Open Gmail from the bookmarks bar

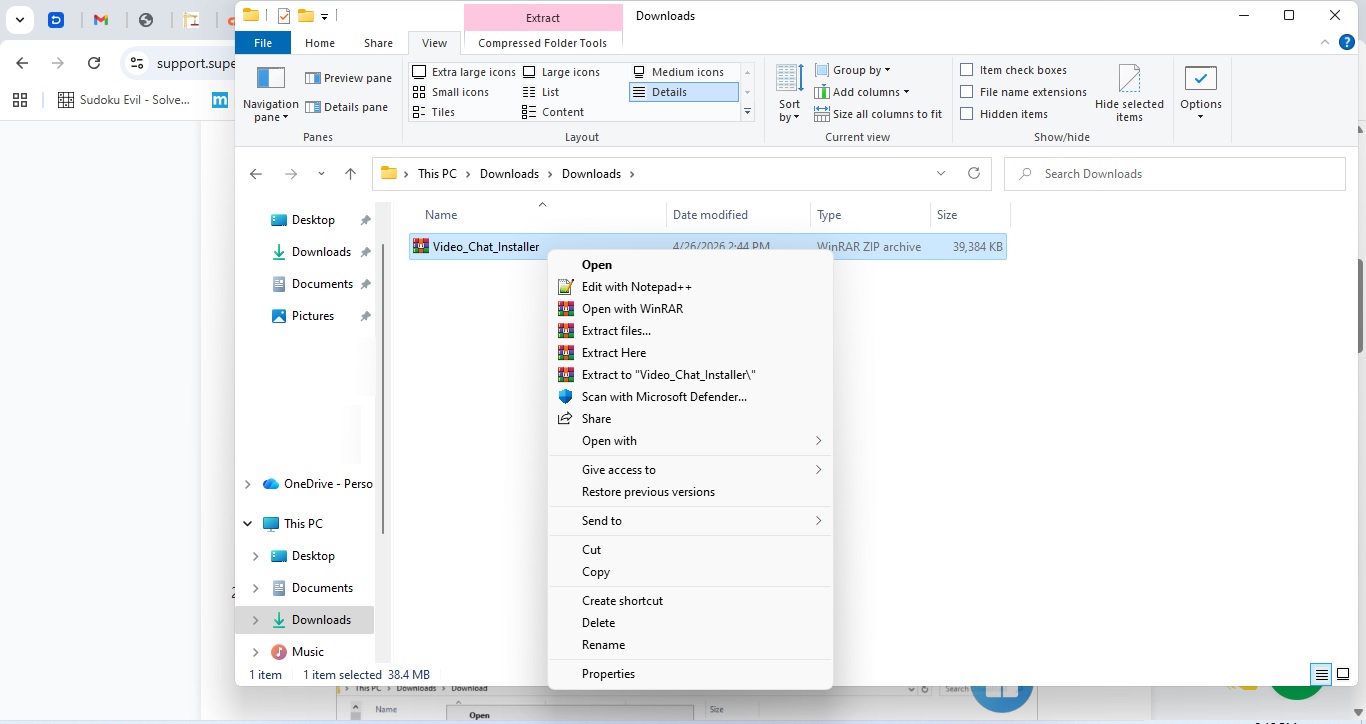click(103, 18)
